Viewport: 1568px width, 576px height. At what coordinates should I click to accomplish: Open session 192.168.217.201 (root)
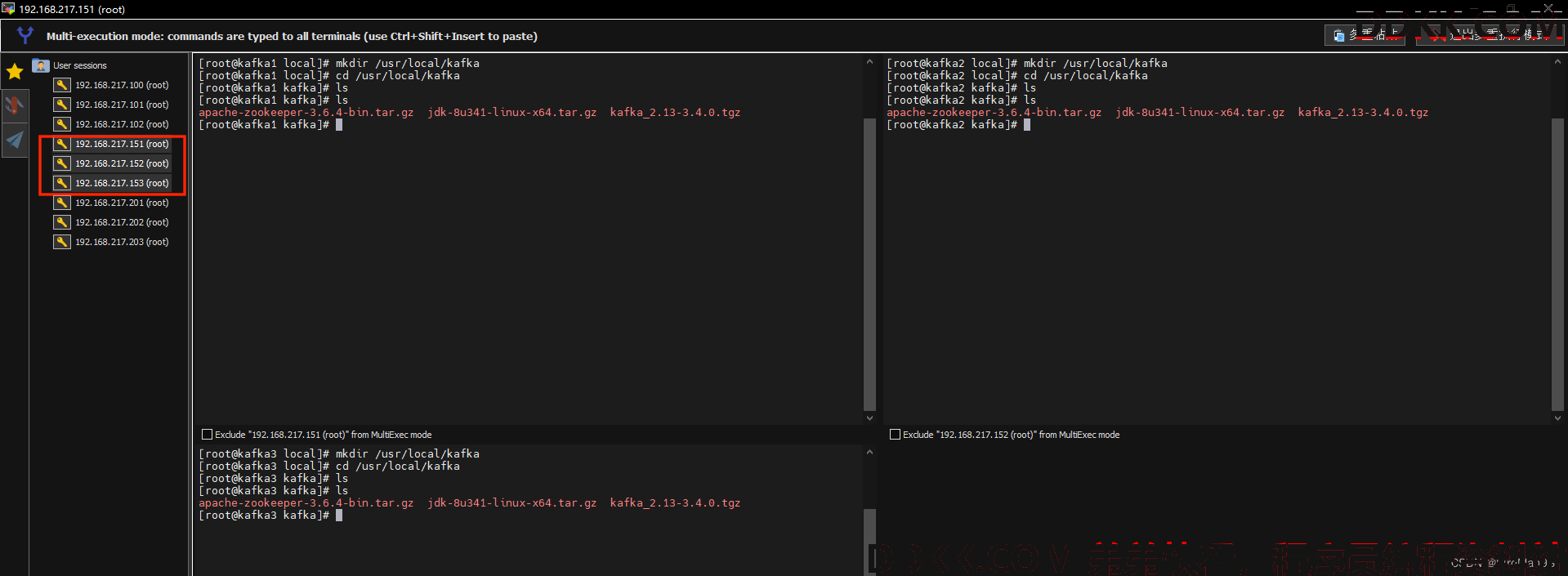[122, 203]
